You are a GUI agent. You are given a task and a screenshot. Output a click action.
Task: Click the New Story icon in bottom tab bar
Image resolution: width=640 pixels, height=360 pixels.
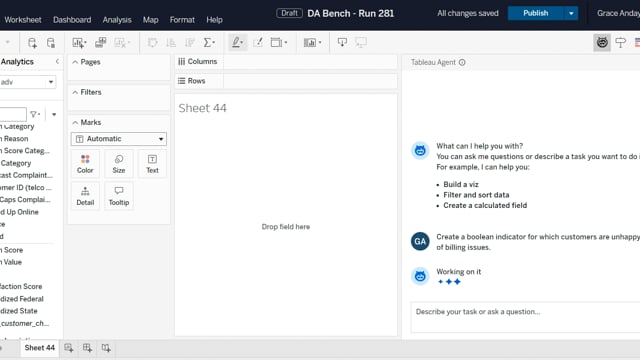[x=106, y=348]
